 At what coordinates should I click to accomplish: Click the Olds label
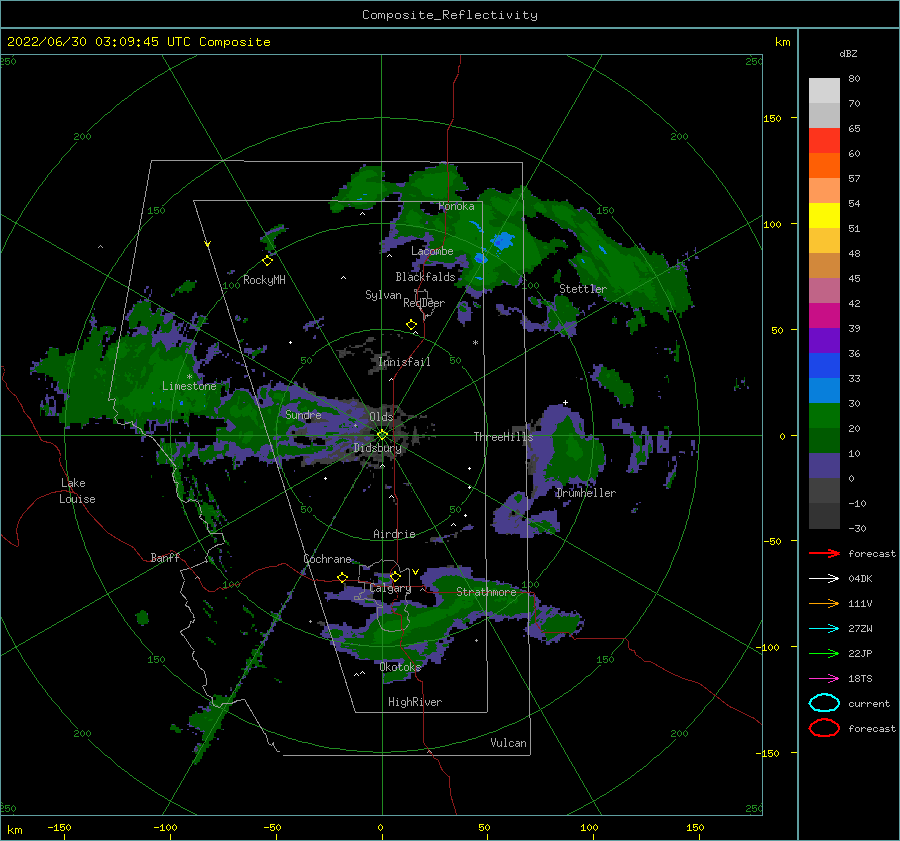tap(381, 417)
